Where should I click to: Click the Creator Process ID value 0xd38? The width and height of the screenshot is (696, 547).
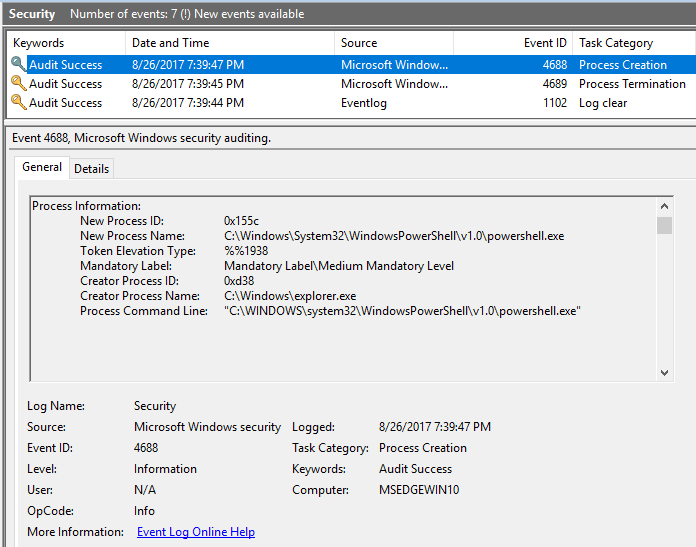239,281
